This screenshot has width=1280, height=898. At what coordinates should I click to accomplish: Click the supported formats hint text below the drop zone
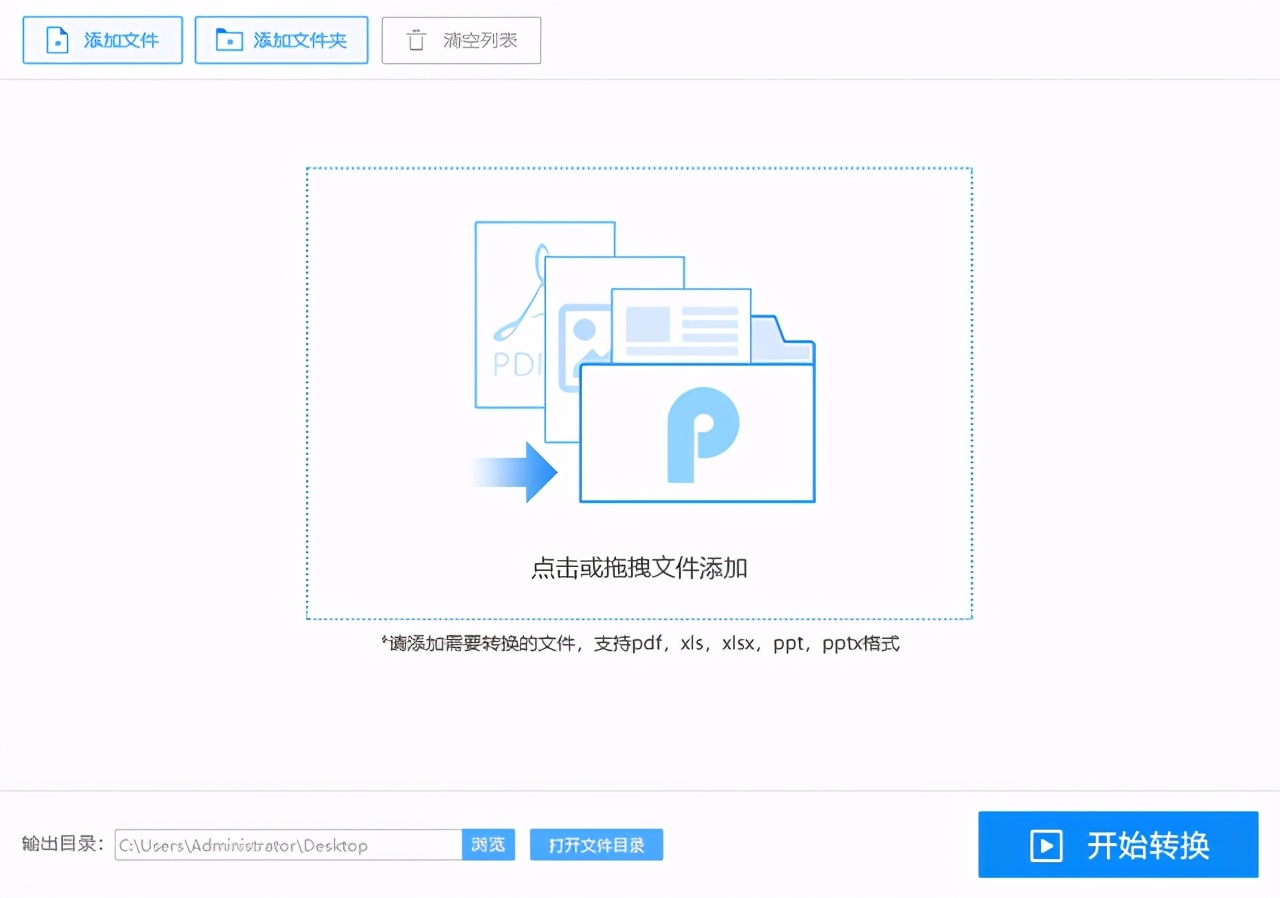[x=639, y=643]
